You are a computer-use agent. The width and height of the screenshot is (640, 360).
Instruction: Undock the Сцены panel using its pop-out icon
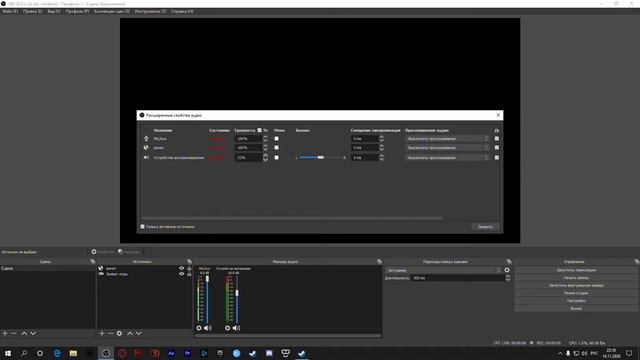click(93, 261)
